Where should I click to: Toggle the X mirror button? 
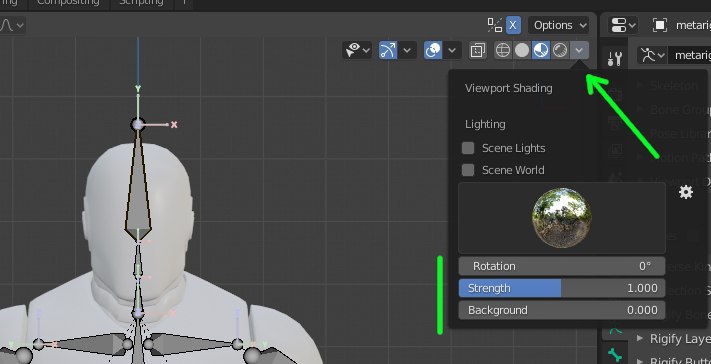513,25
